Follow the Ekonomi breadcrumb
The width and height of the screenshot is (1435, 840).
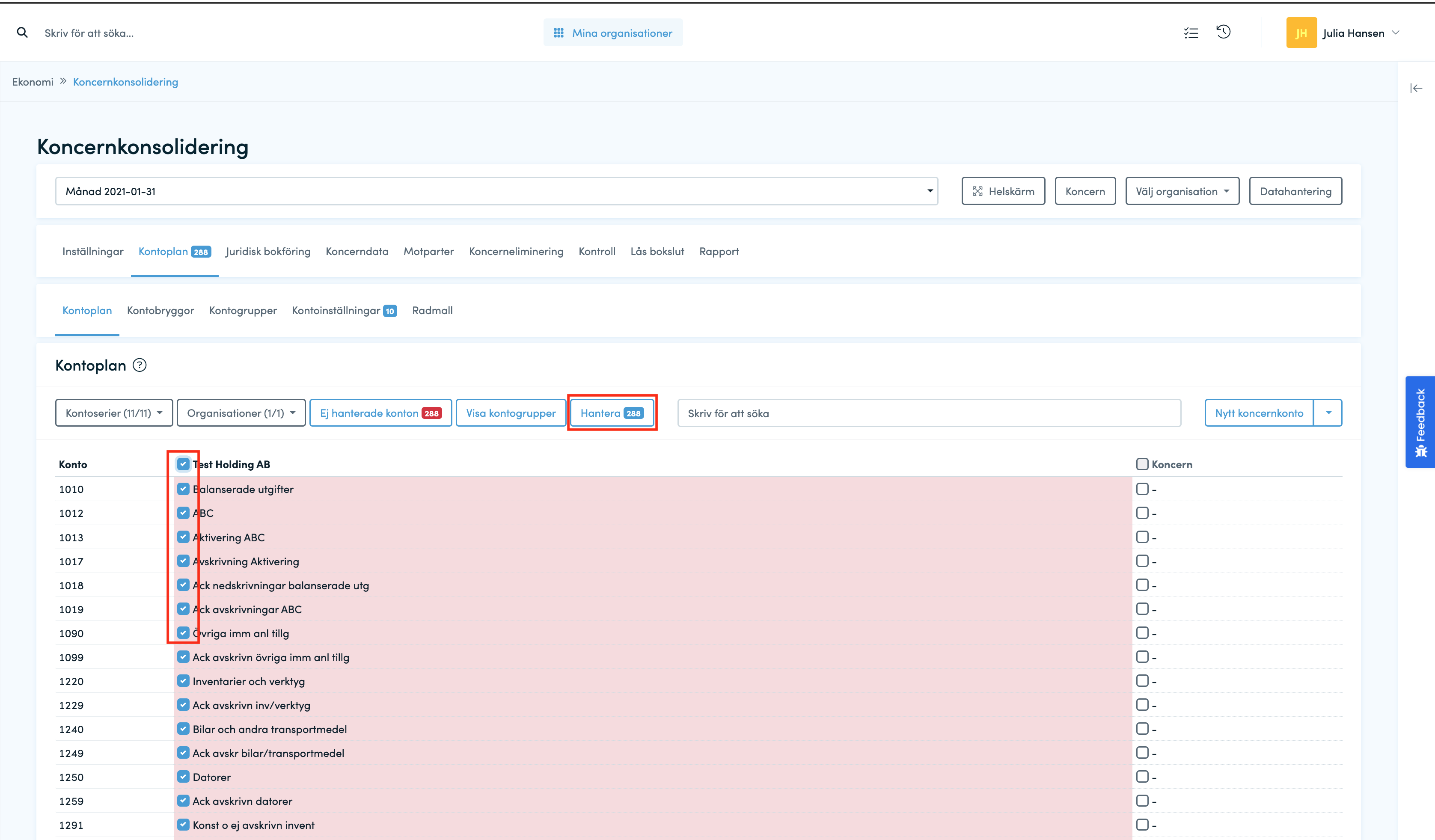pos(33,82)
